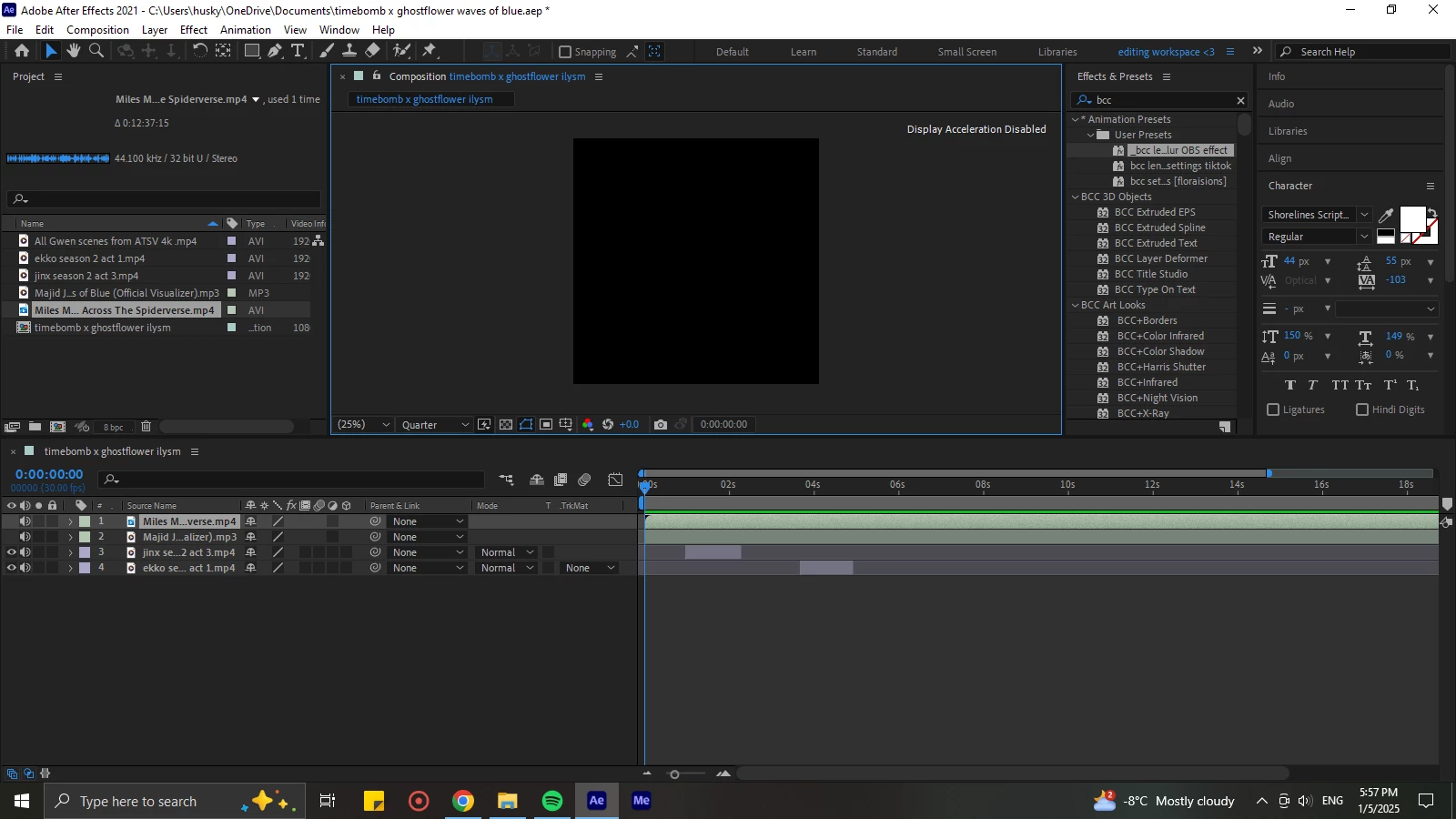Open the Animation menu
This screenshot has width=1456, height=819.
246,29
